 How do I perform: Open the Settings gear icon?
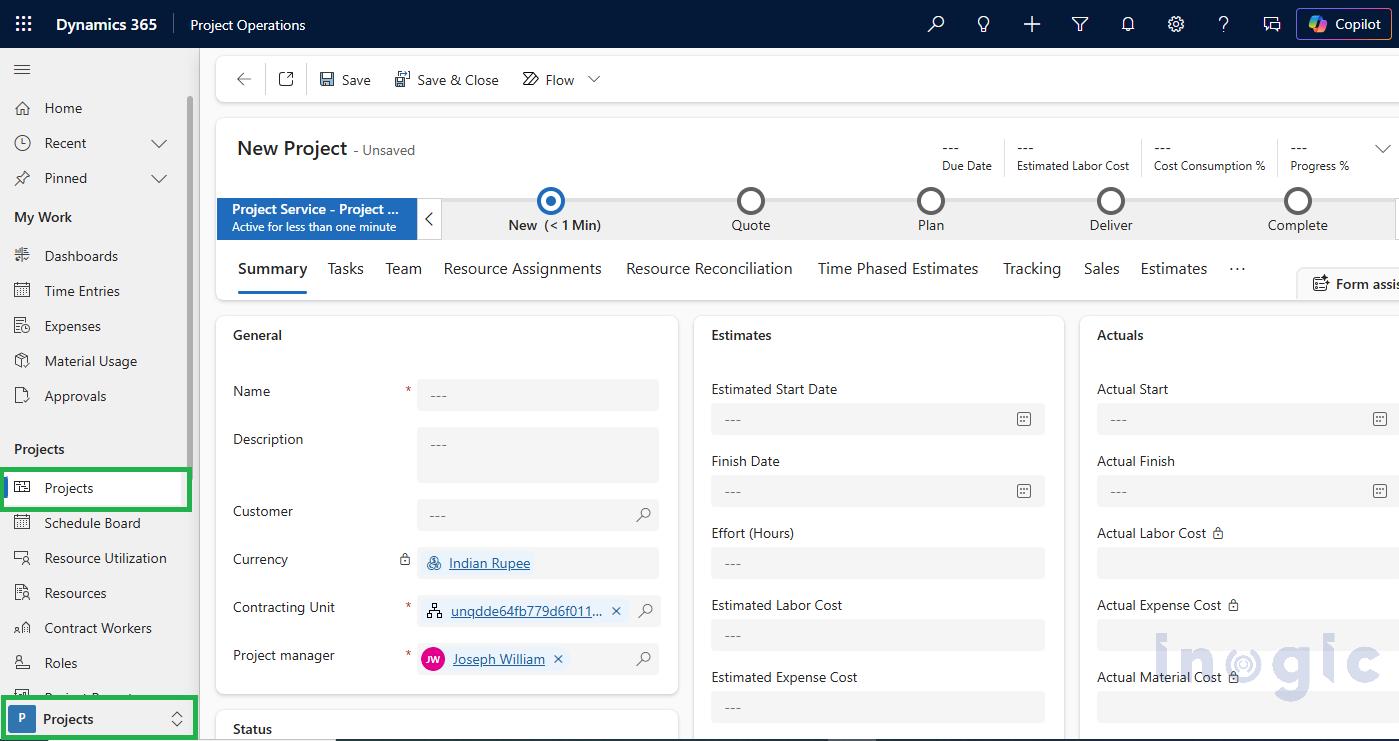[1175, 24]
